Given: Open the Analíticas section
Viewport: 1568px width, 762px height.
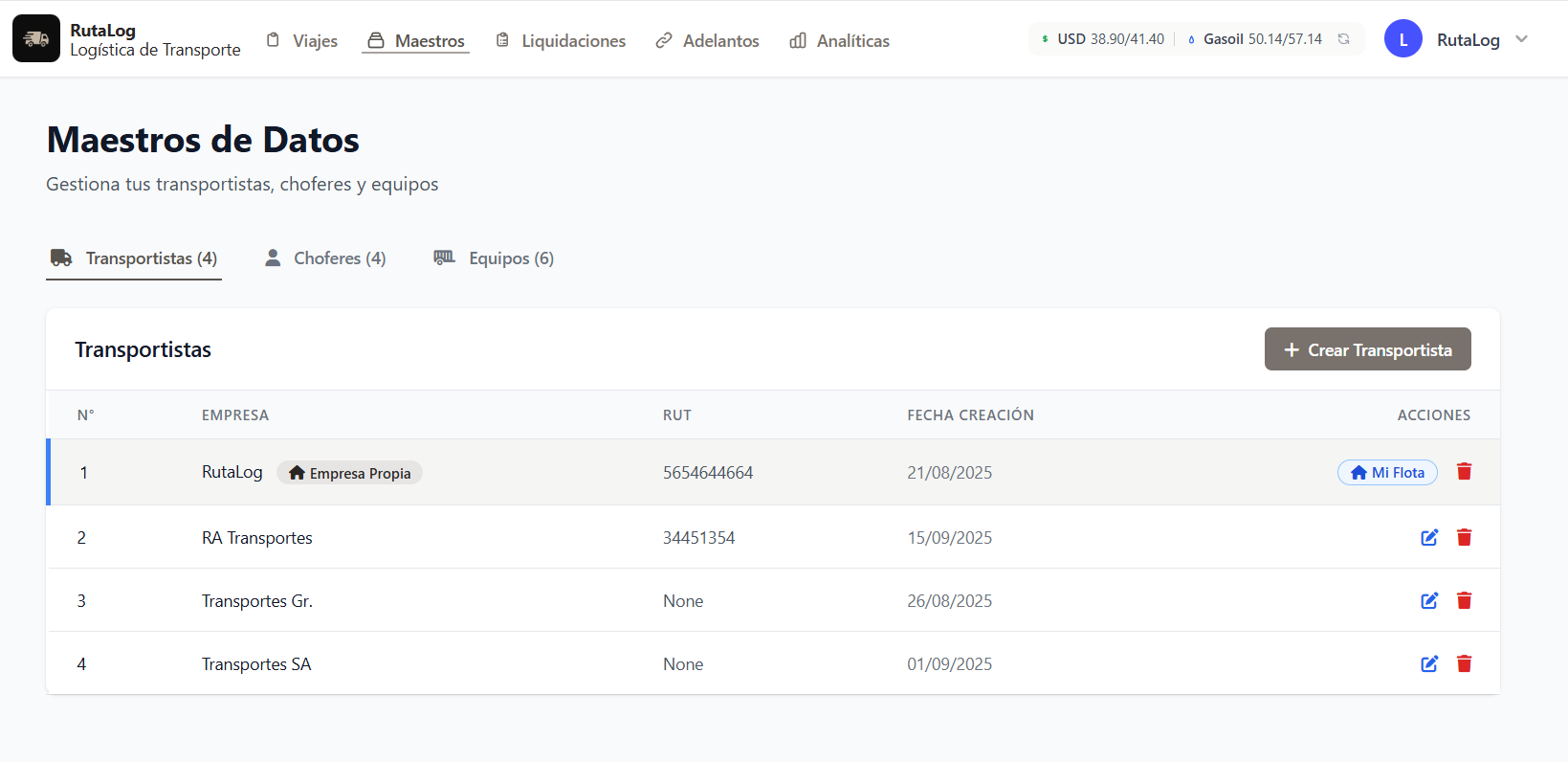Looking at the screenshot, I should pyautogui.click(x=839, y=40).
